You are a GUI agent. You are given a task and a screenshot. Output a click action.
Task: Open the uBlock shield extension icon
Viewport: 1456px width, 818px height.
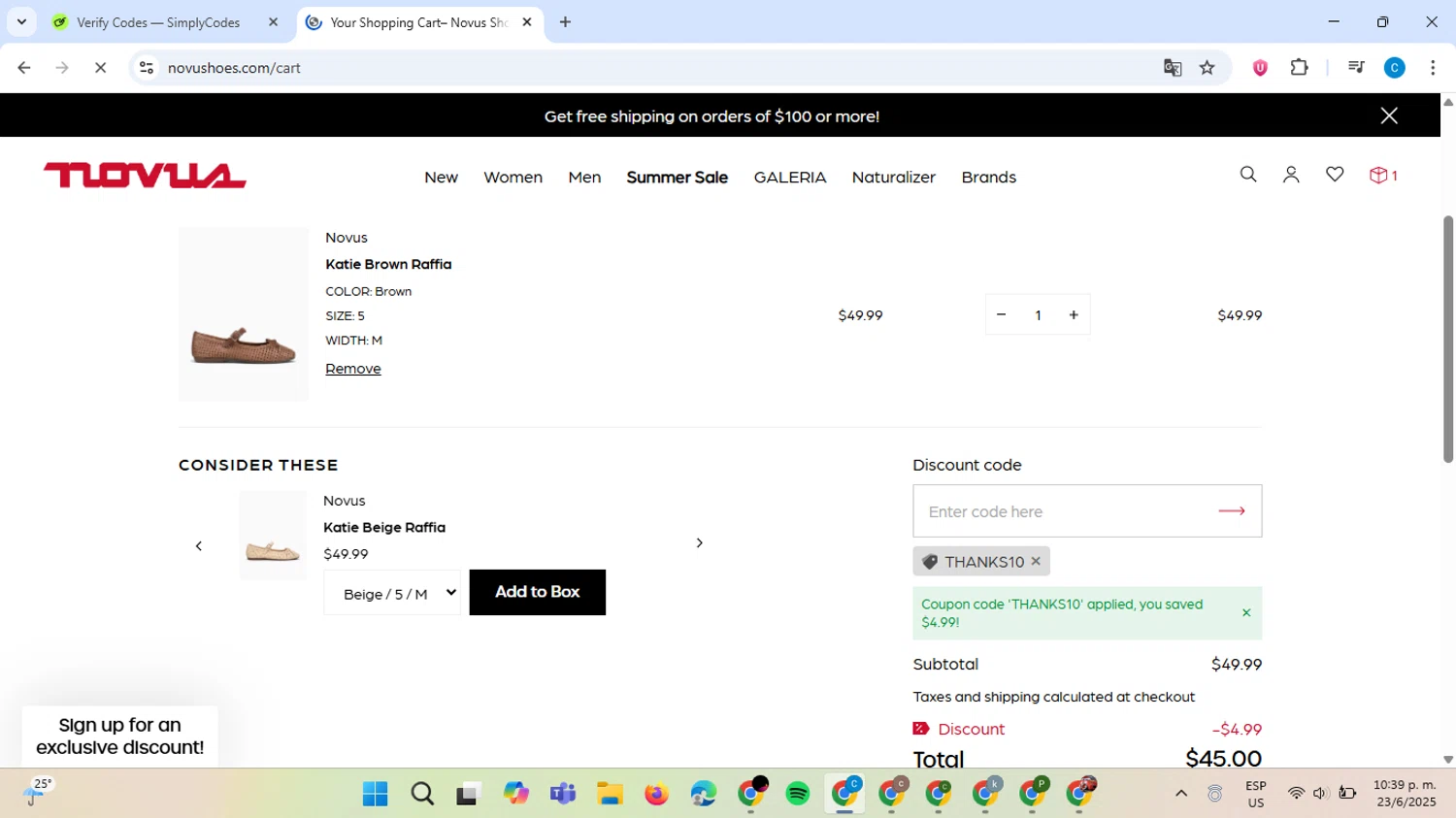pyautogui.click(x=1260, y=68)
